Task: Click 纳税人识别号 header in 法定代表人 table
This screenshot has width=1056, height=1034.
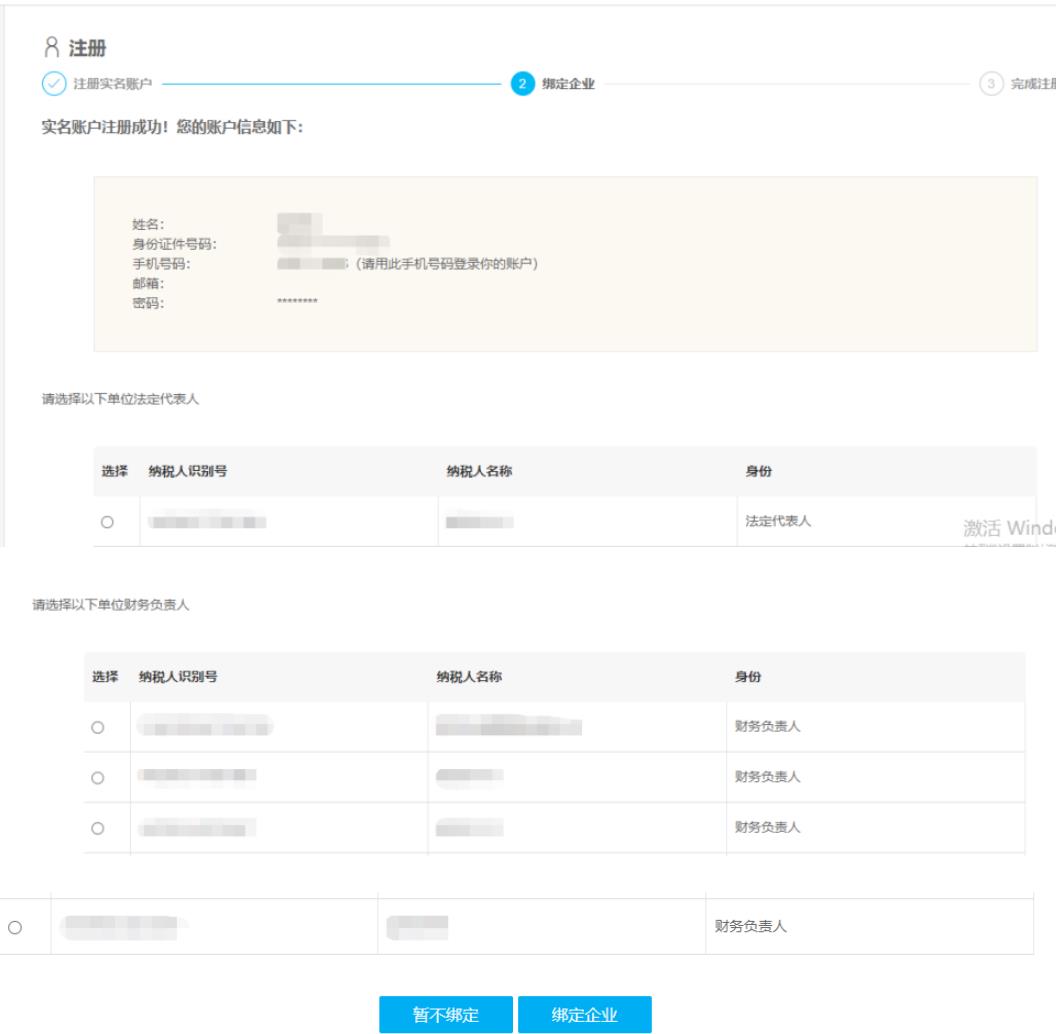Action: click(187, 472)
